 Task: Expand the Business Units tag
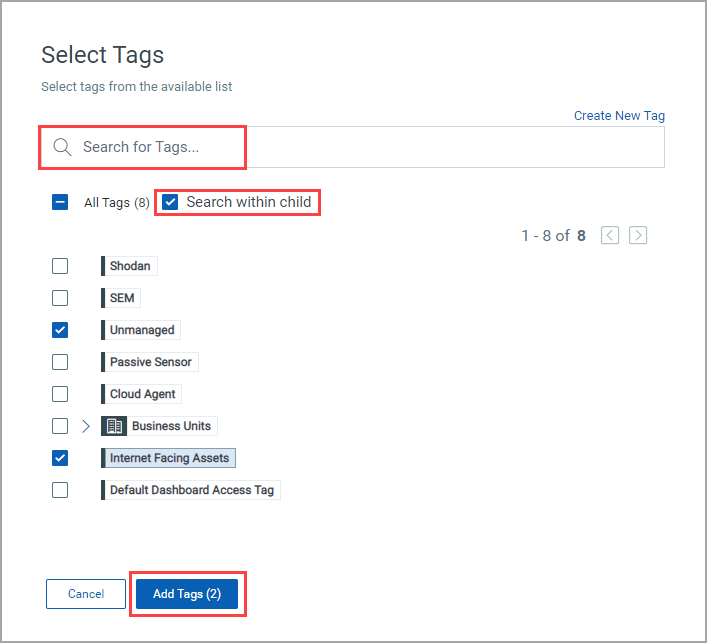87,426
